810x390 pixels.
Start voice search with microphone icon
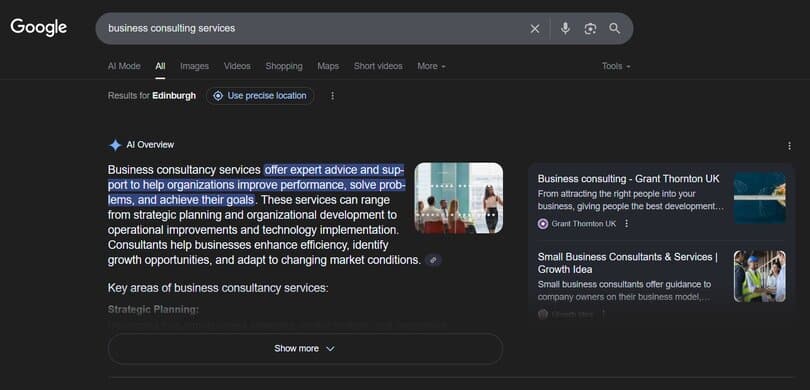tap(565, 28)
